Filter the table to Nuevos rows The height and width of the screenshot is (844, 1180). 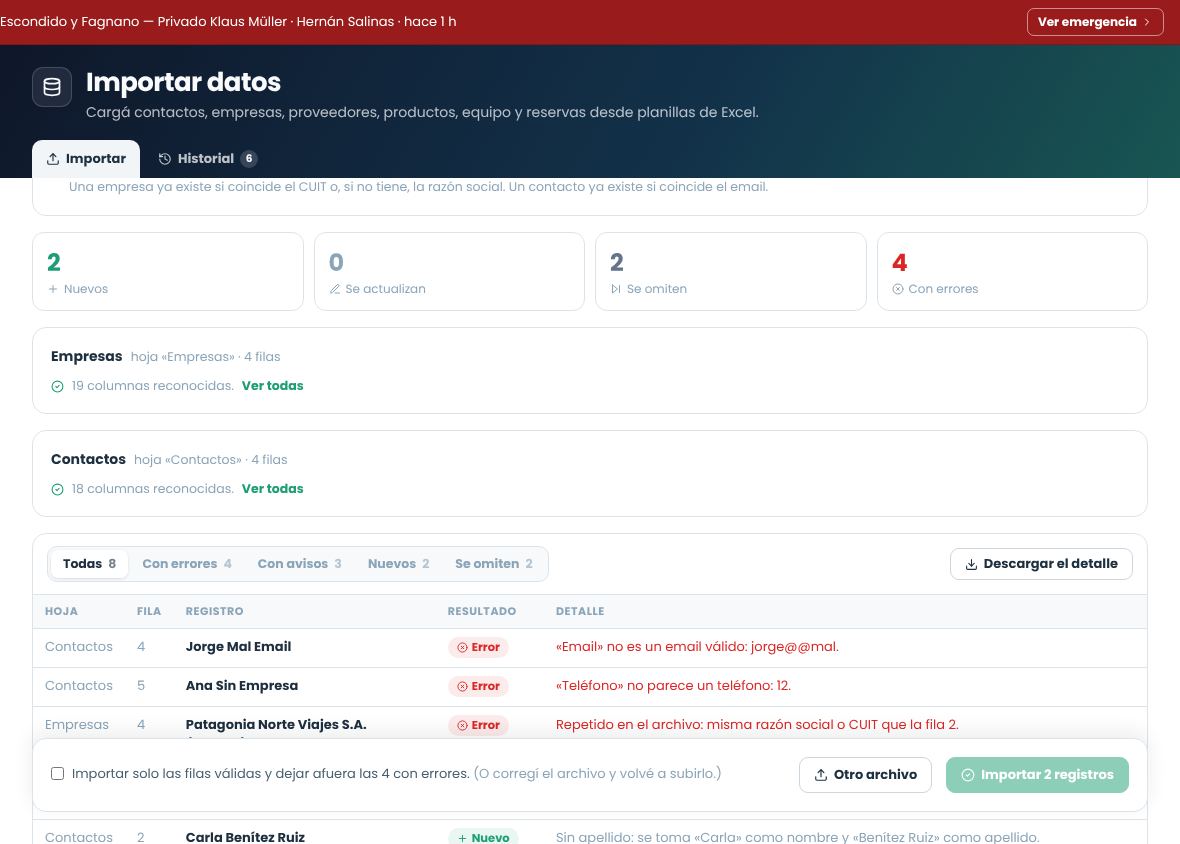tap(398, 563)
